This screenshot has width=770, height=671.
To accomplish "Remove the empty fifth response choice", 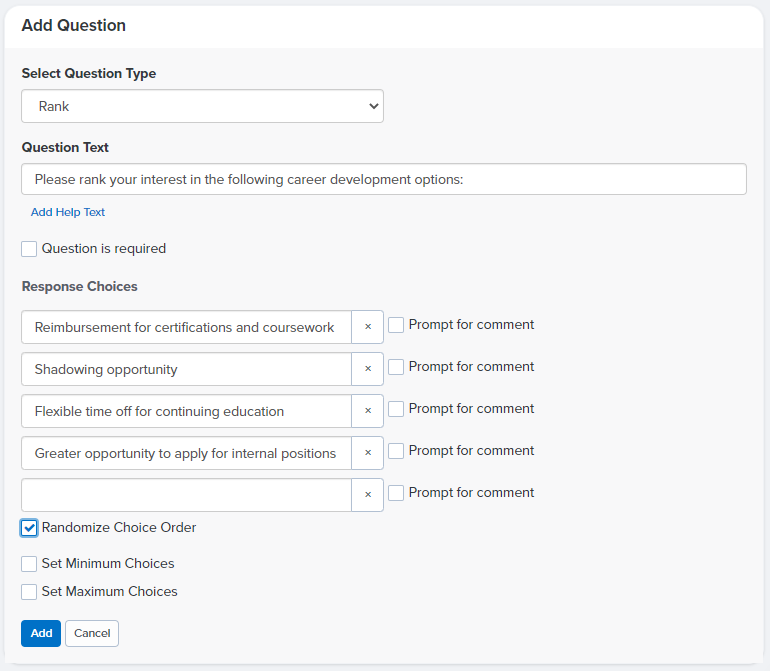I will point(367,495).
